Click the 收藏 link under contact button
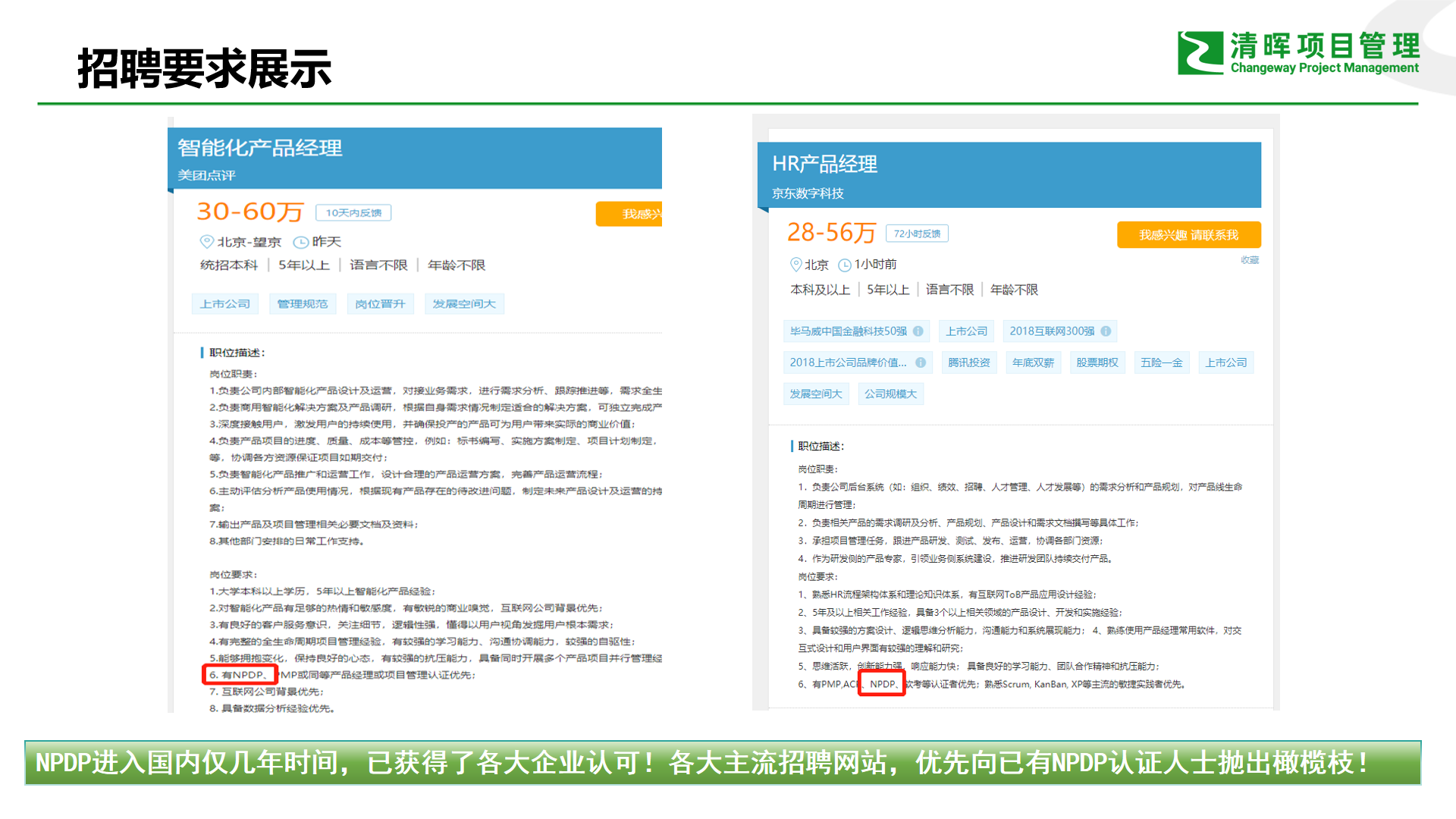Viewport: 1456px width, 819px height. pyautogui.click(x=1249, y=260)
